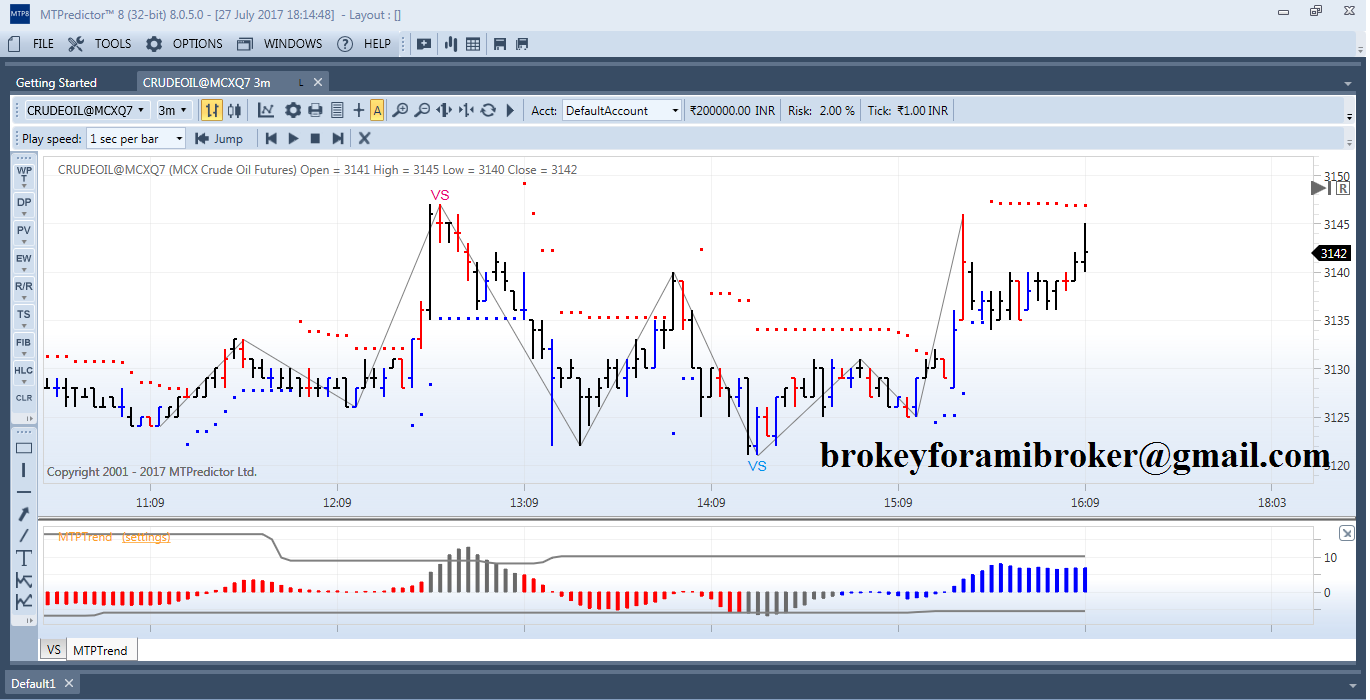
Task: Click the save-all layouts icon
Action: (522, 44)
